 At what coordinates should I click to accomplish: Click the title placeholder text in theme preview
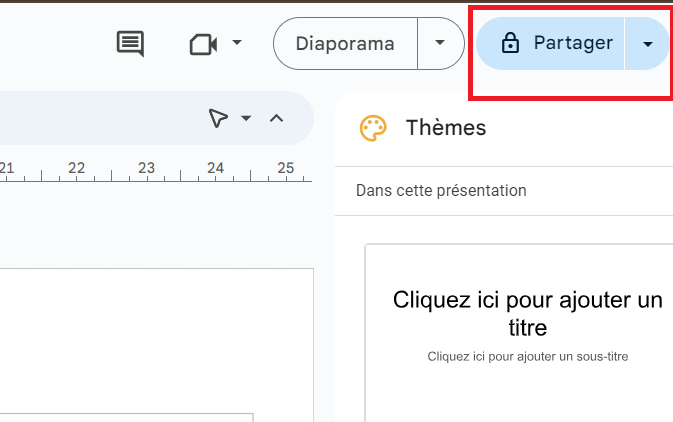527,313
